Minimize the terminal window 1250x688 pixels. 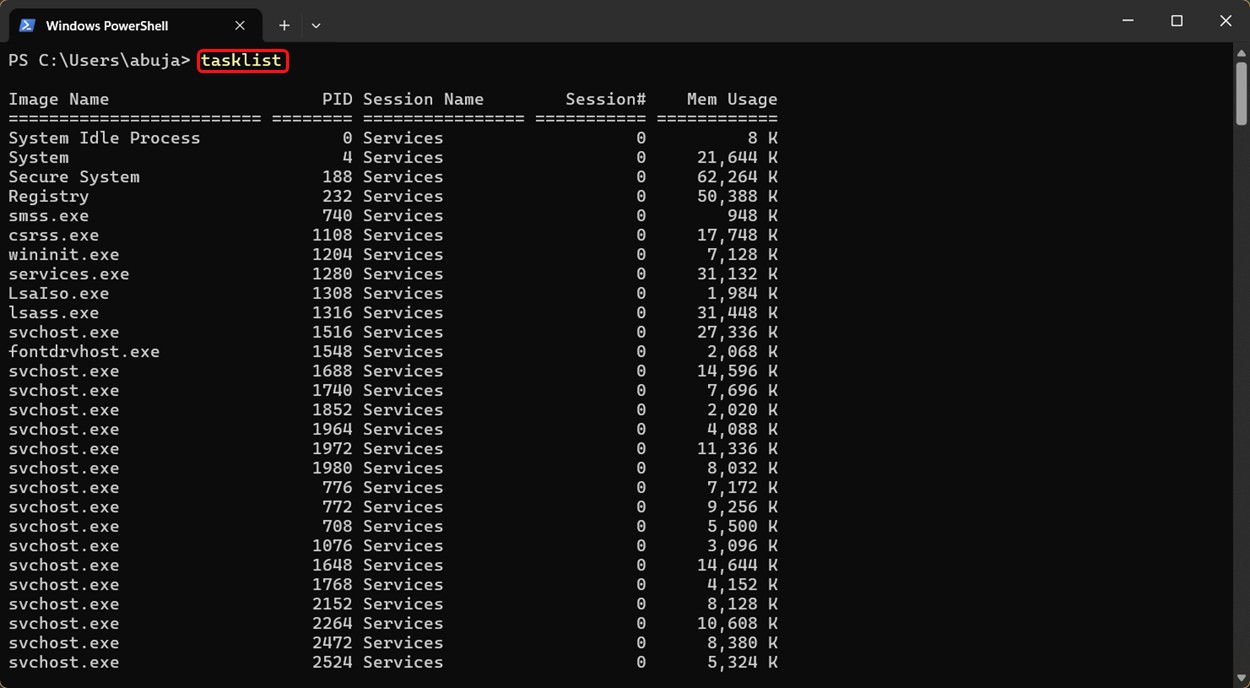point(1128,21)
